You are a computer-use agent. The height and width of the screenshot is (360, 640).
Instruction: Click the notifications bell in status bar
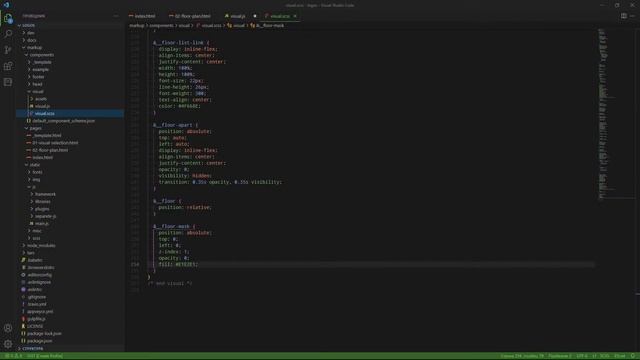click(633, 356)
